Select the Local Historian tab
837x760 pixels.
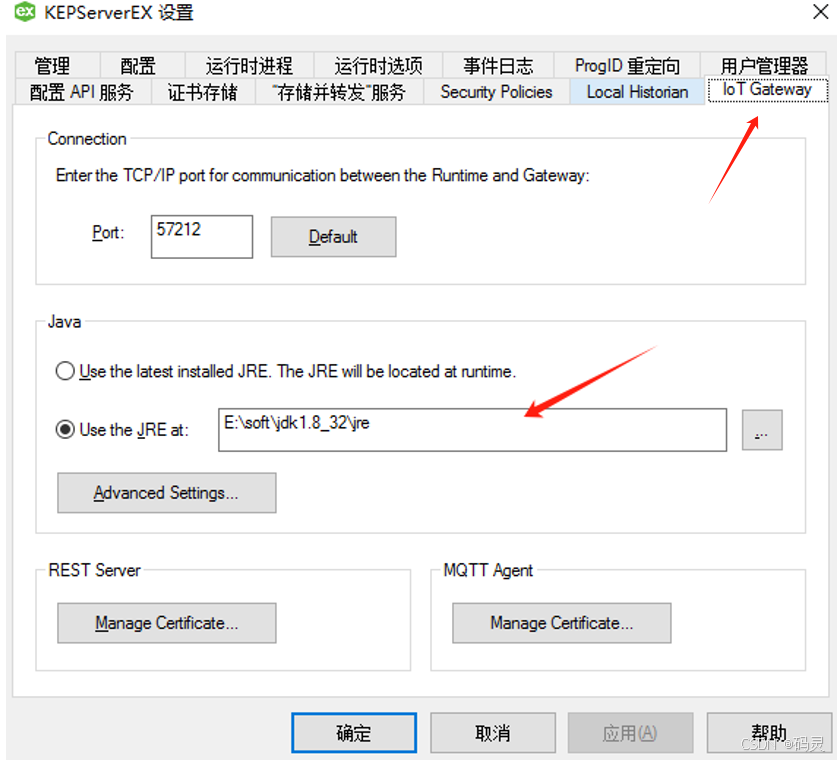[637, 92]
